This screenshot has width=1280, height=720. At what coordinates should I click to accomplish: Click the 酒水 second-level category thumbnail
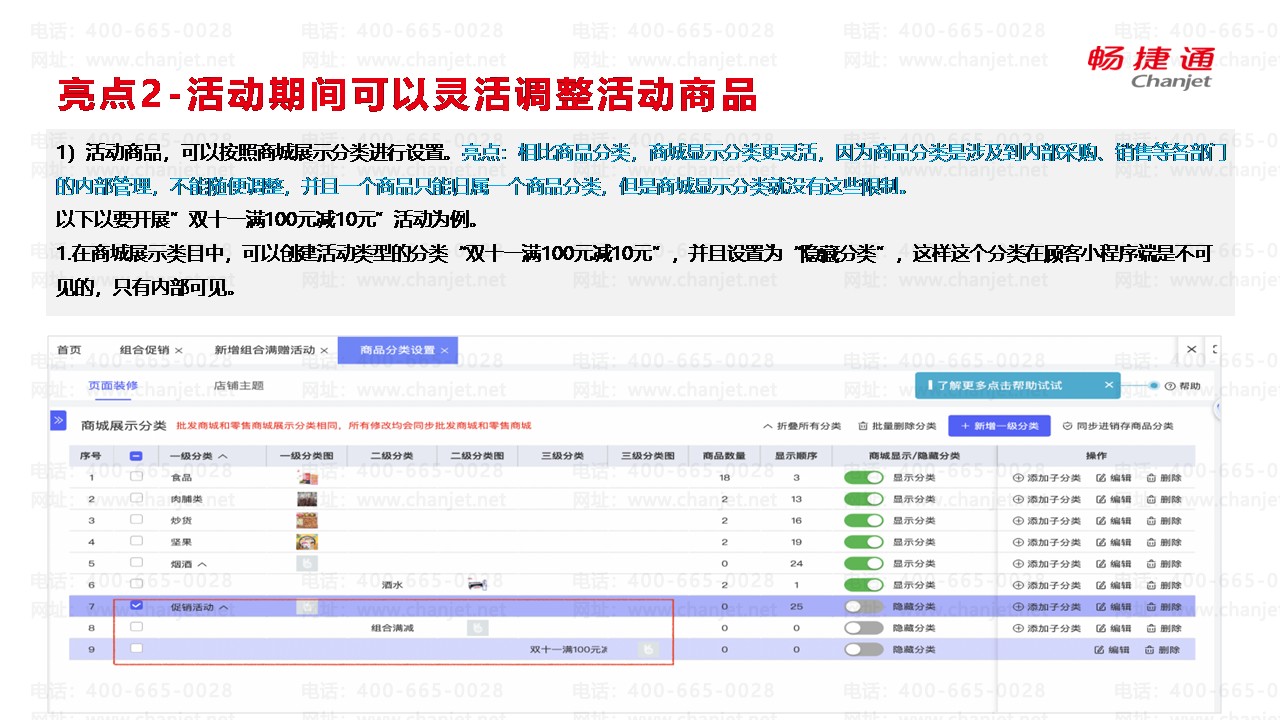(x=478, y=585)
